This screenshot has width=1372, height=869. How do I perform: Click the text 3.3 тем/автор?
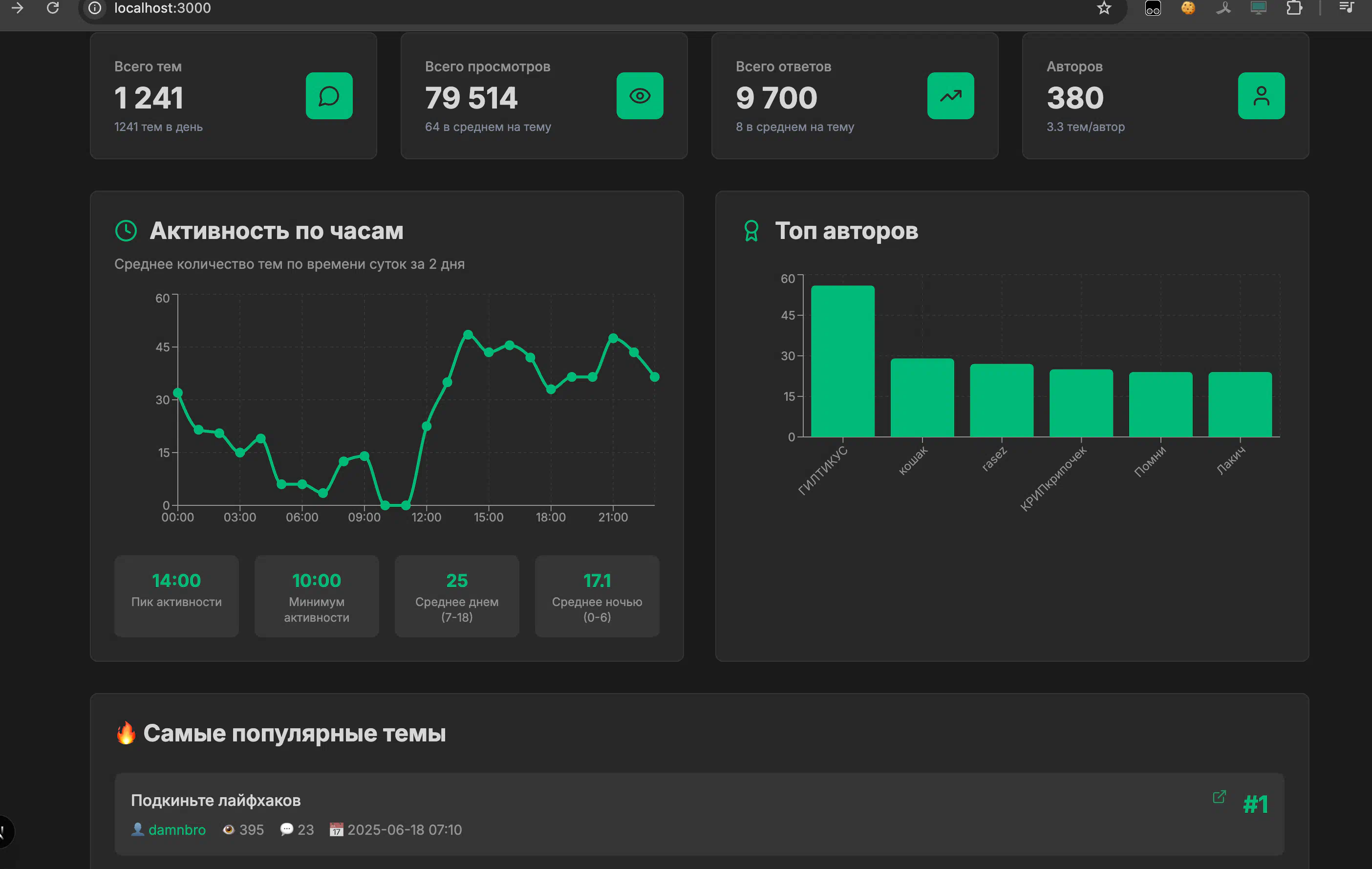[x=1085, y=127]
